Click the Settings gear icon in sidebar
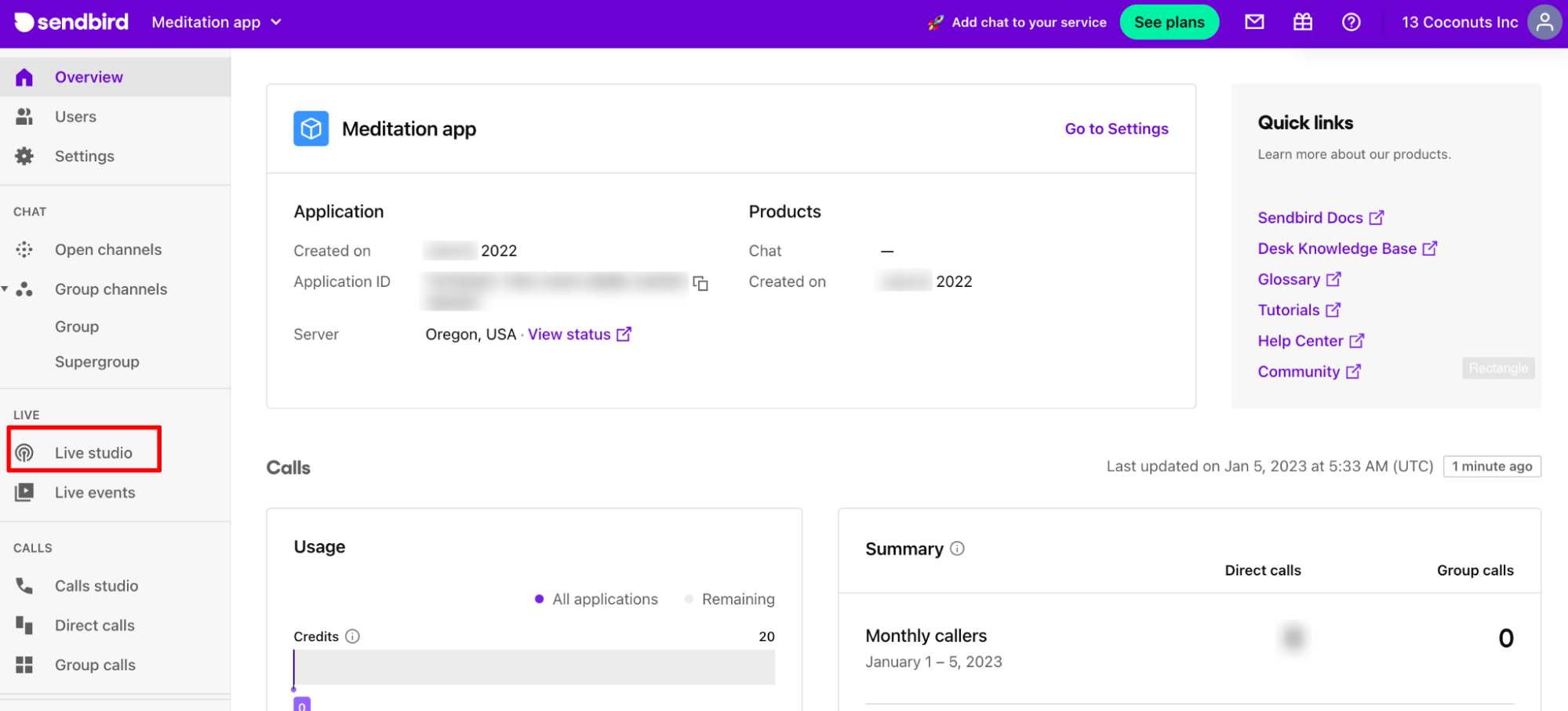The width and height of the screenshot is (1568, 711). point(24,156)
